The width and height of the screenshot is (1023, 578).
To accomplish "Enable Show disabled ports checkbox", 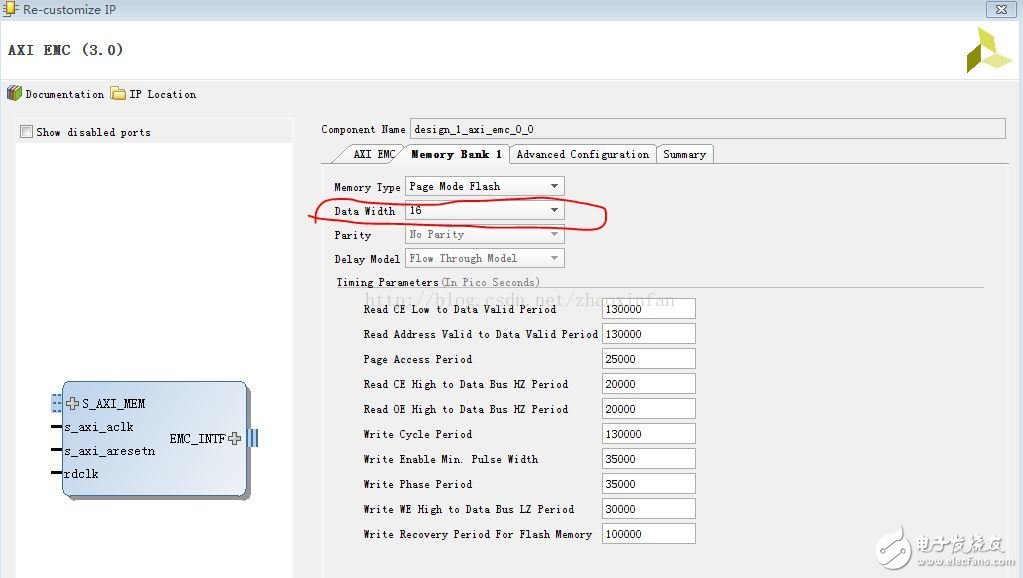I will click(x=27, y=132).
